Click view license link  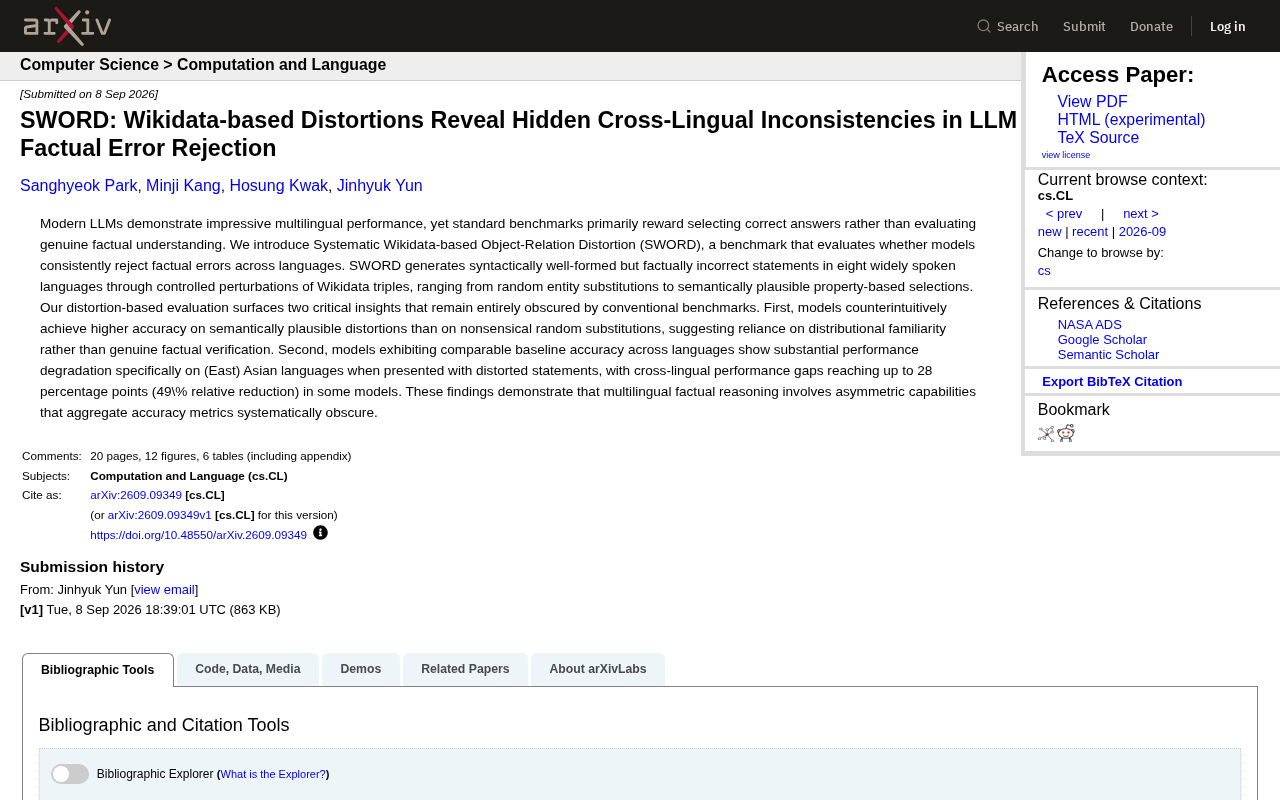1066,155
